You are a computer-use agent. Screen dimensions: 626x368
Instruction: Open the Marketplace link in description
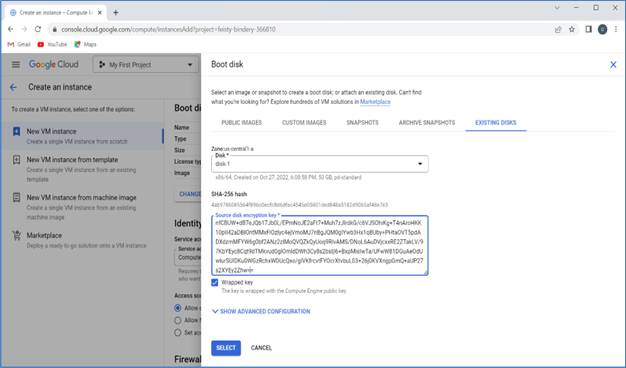point(375,102)
